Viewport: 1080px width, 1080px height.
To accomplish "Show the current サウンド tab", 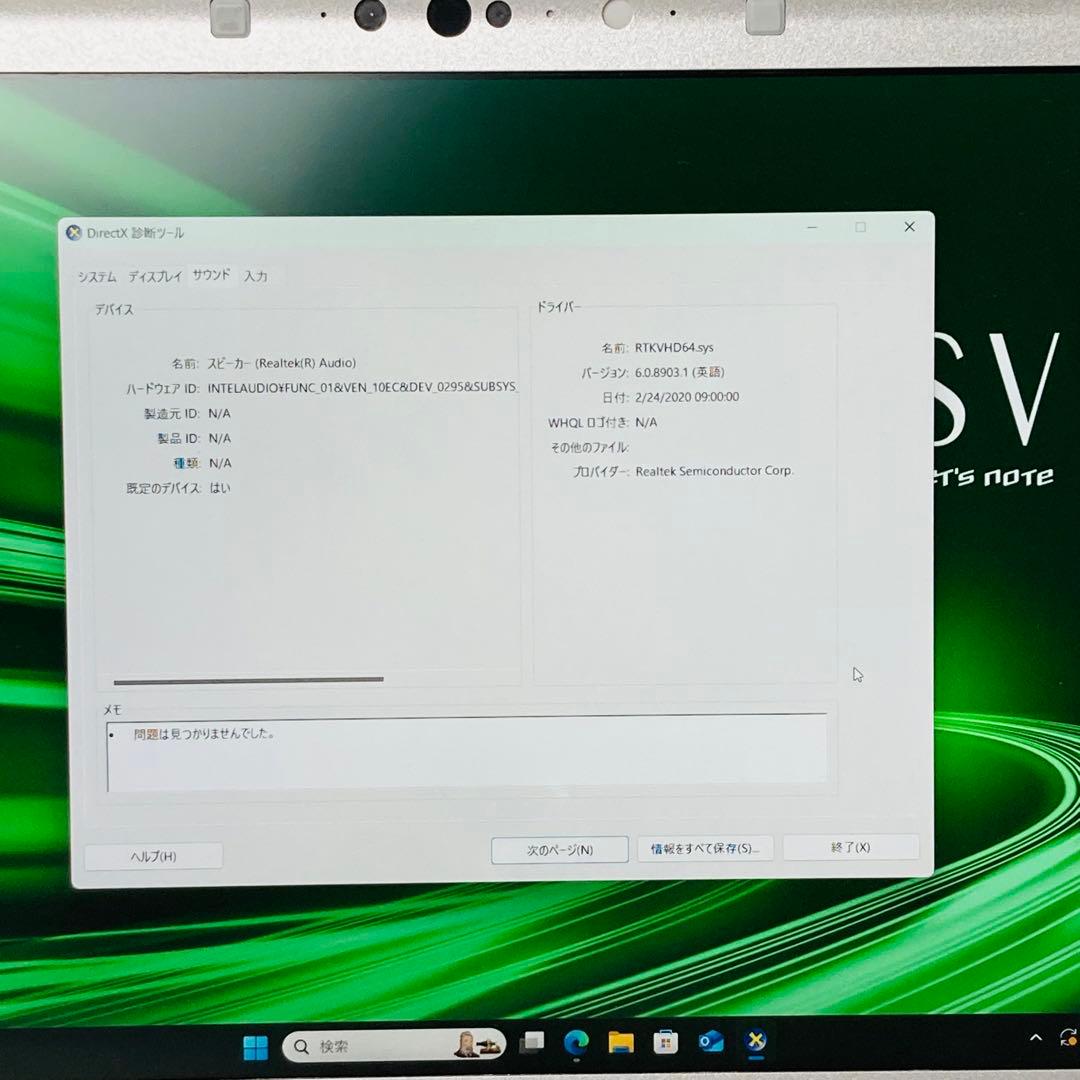I will 210,275.
